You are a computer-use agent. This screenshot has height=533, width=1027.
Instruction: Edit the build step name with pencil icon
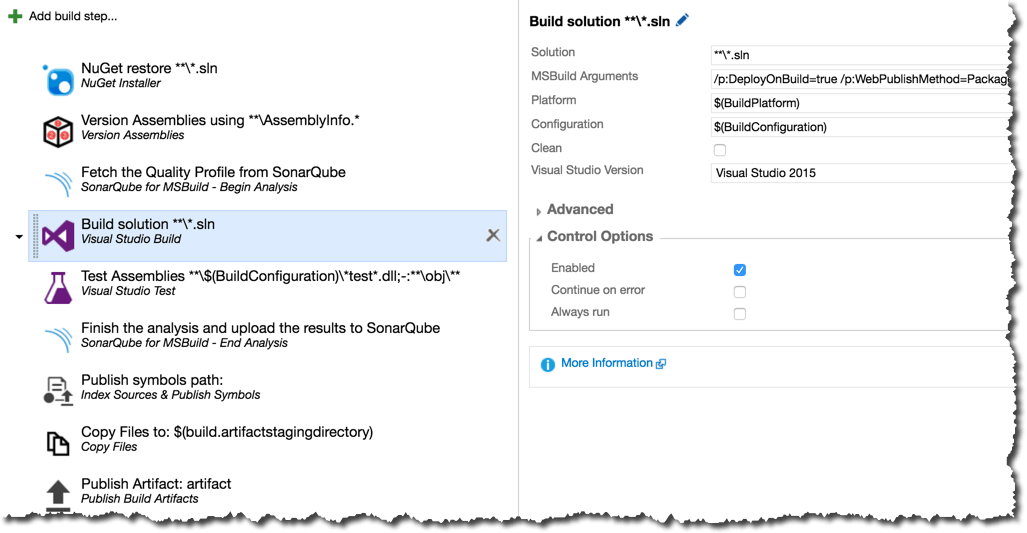[x=682, y=20]
